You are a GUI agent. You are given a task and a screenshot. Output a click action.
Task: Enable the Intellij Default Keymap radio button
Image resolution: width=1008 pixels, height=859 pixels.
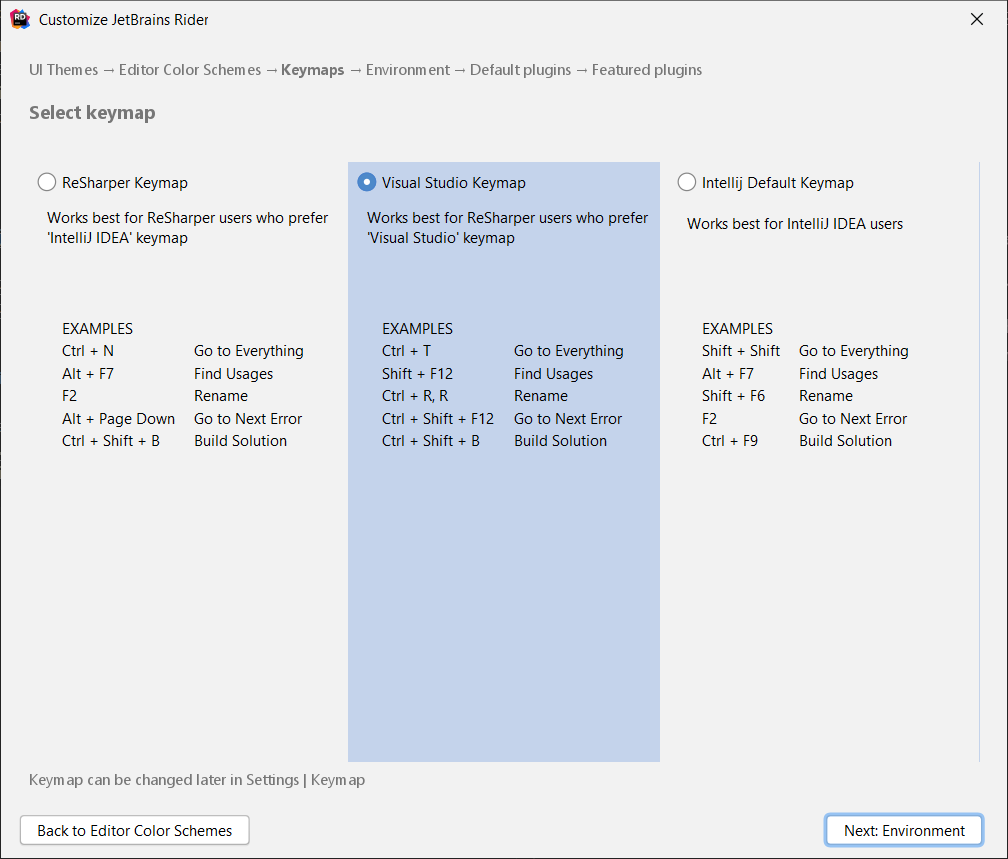pos(687,182)
